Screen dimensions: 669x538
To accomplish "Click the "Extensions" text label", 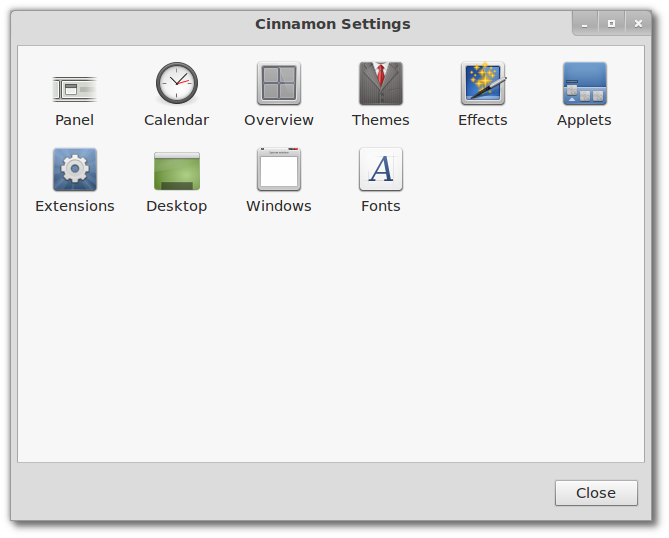I will tap(75, 206).
